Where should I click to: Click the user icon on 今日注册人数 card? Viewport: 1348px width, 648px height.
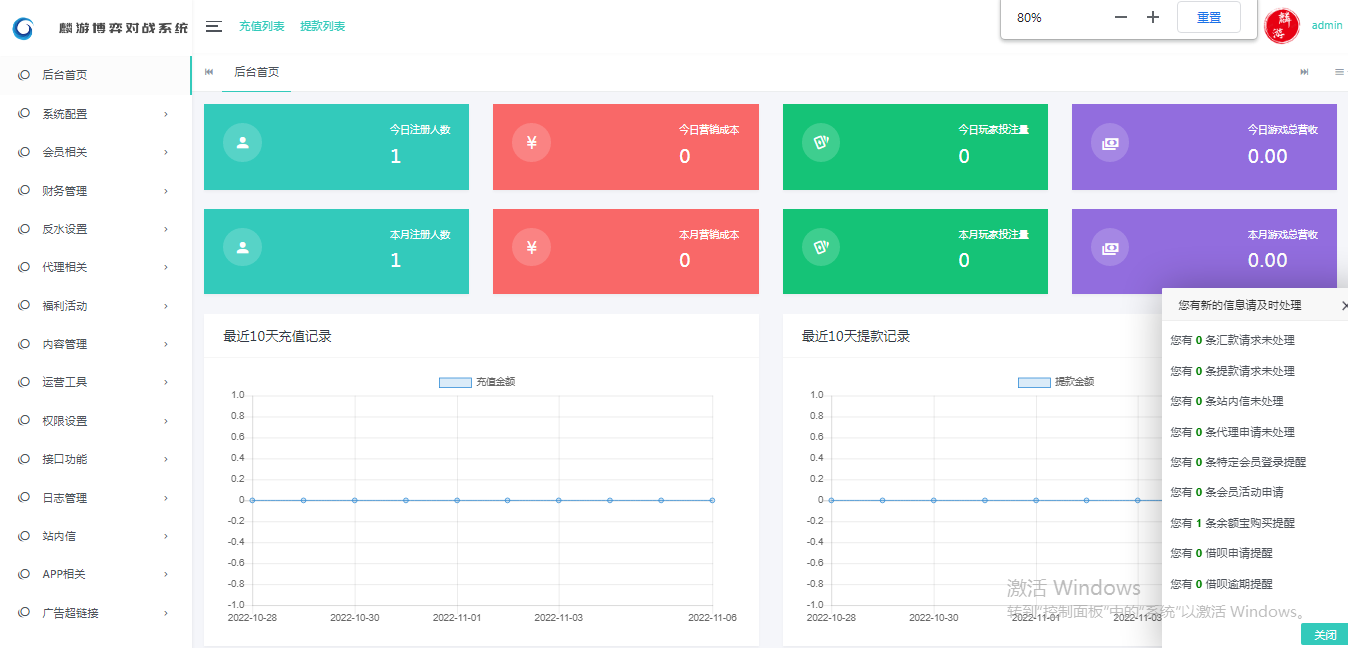242,142
